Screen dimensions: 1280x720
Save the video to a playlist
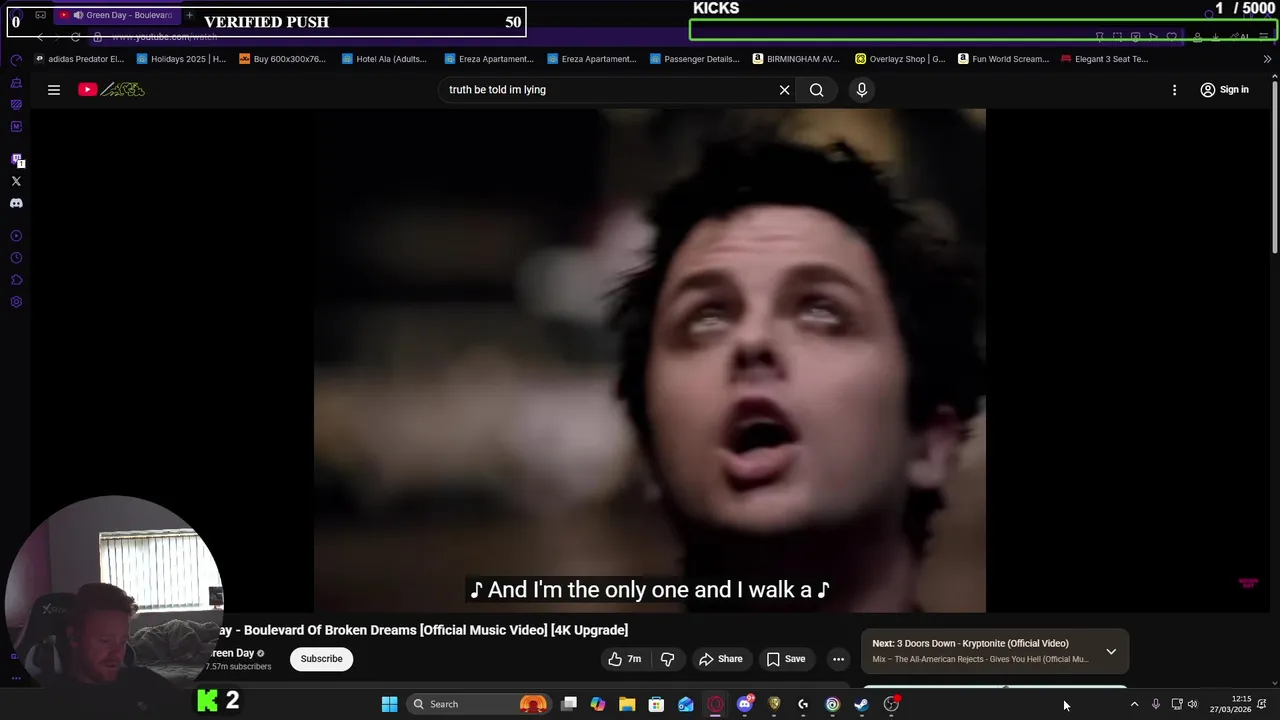pos(786,659)
